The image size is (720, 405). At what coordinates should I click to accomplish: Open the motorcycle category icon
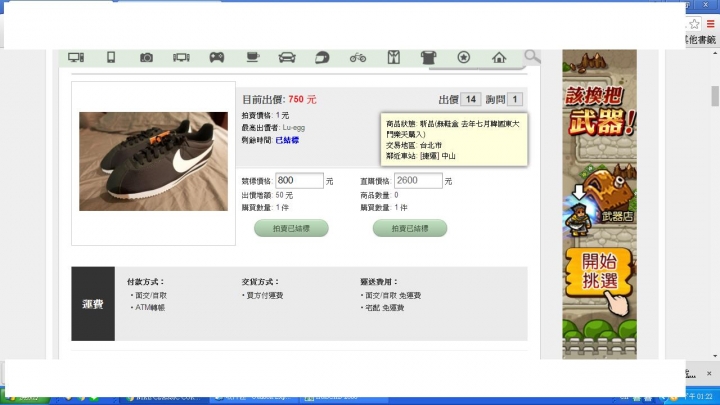click(x=358, y=57)
